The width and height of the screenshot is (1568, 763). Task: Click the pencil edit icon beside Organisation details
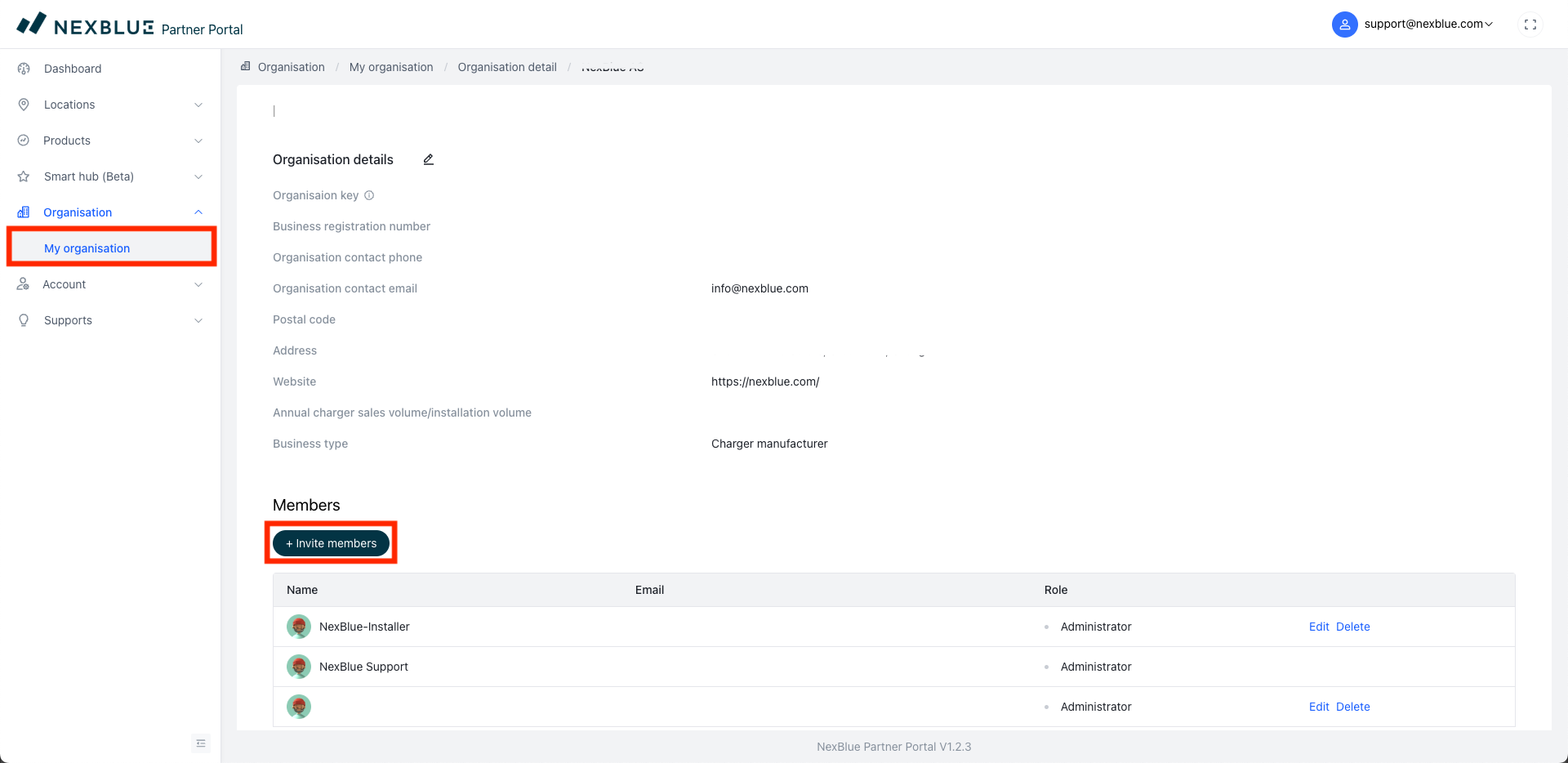pos(428,159)
